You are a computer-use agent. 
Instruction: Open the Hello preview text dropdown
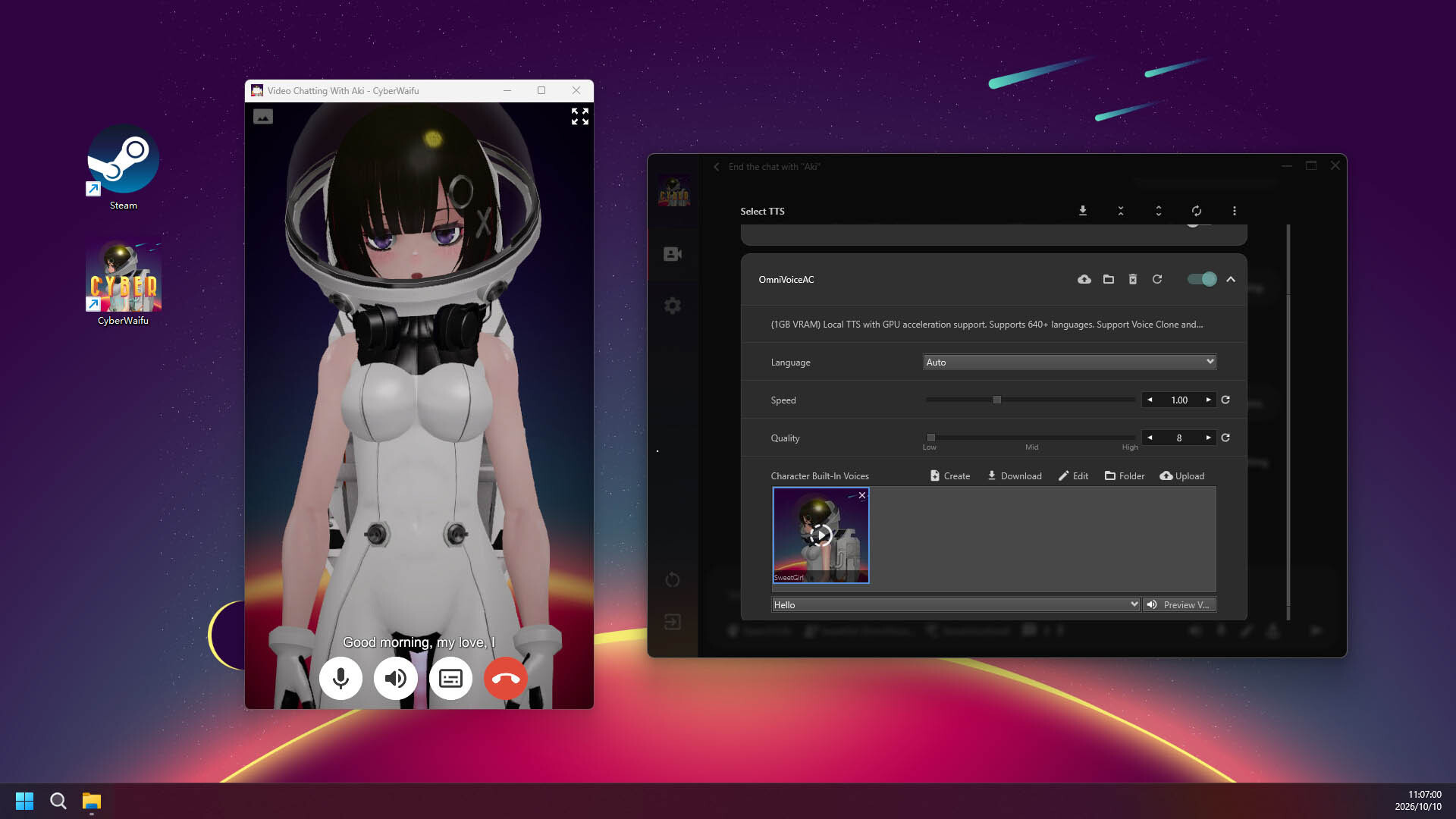tap(955, 604)
